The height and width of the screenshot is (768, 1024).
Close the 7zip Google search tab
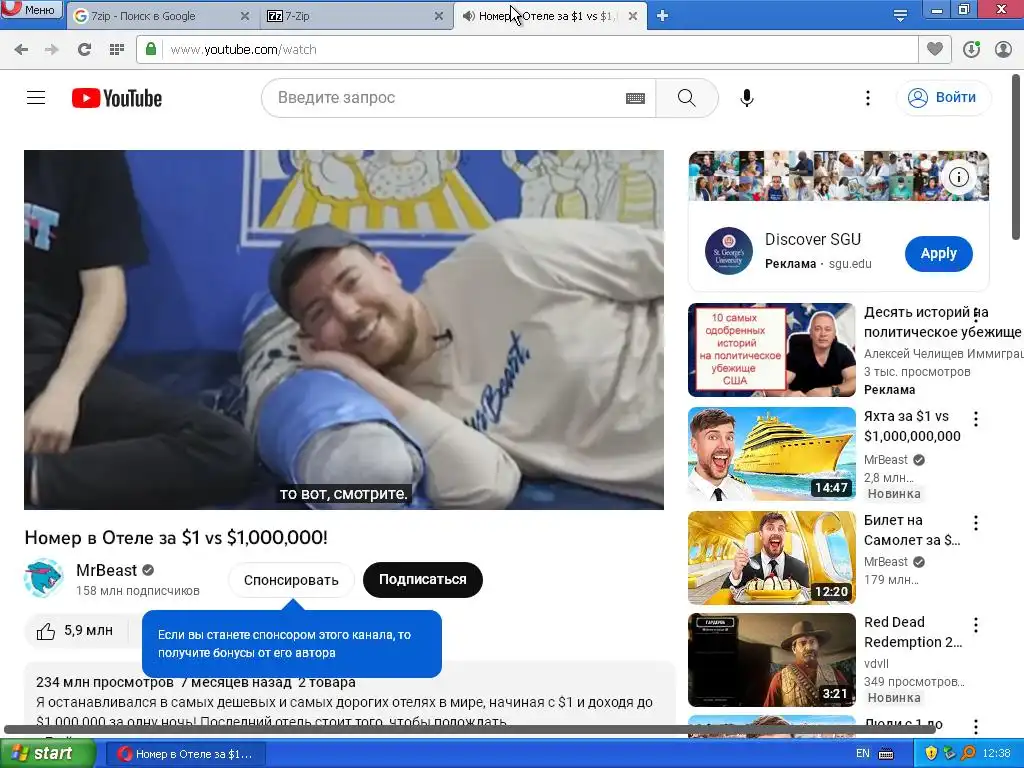[245, 16]
